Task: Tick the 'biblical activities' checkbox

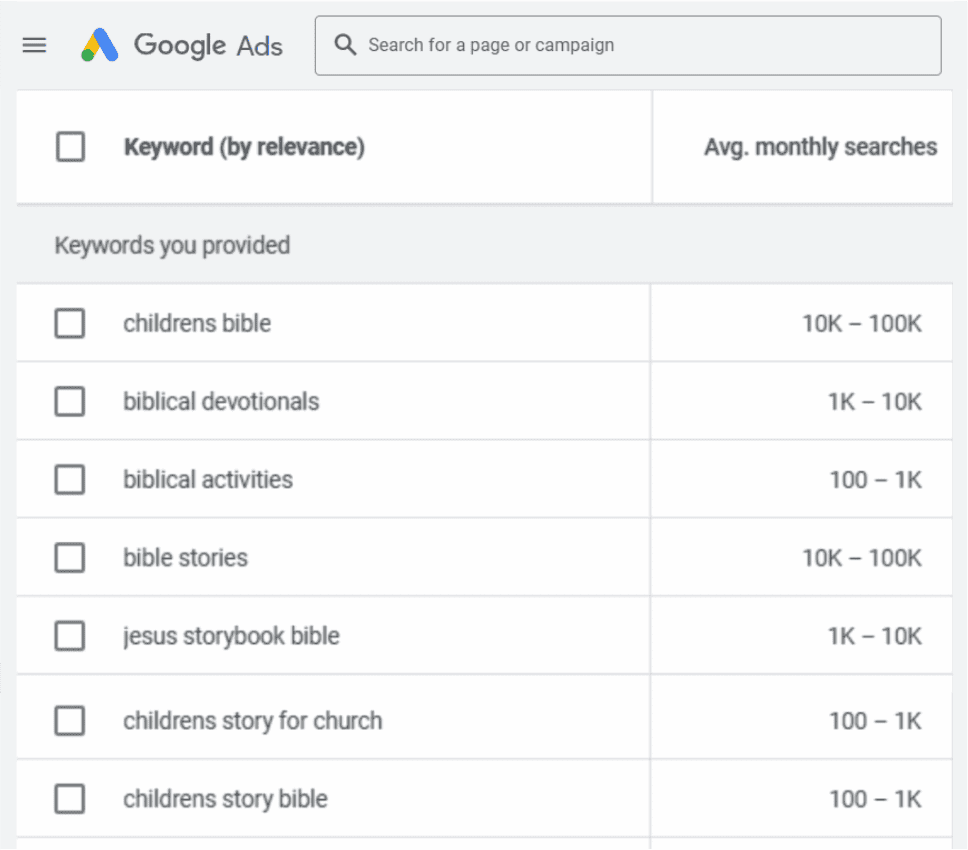Action: (70, 479)
